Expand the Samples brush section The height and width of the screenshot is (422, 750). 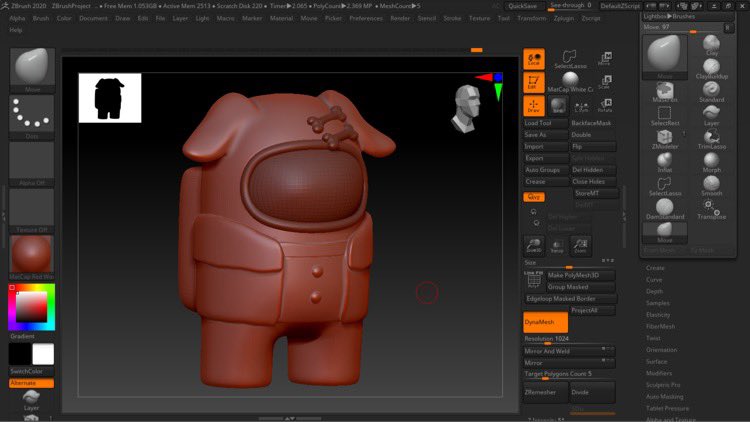658,303
